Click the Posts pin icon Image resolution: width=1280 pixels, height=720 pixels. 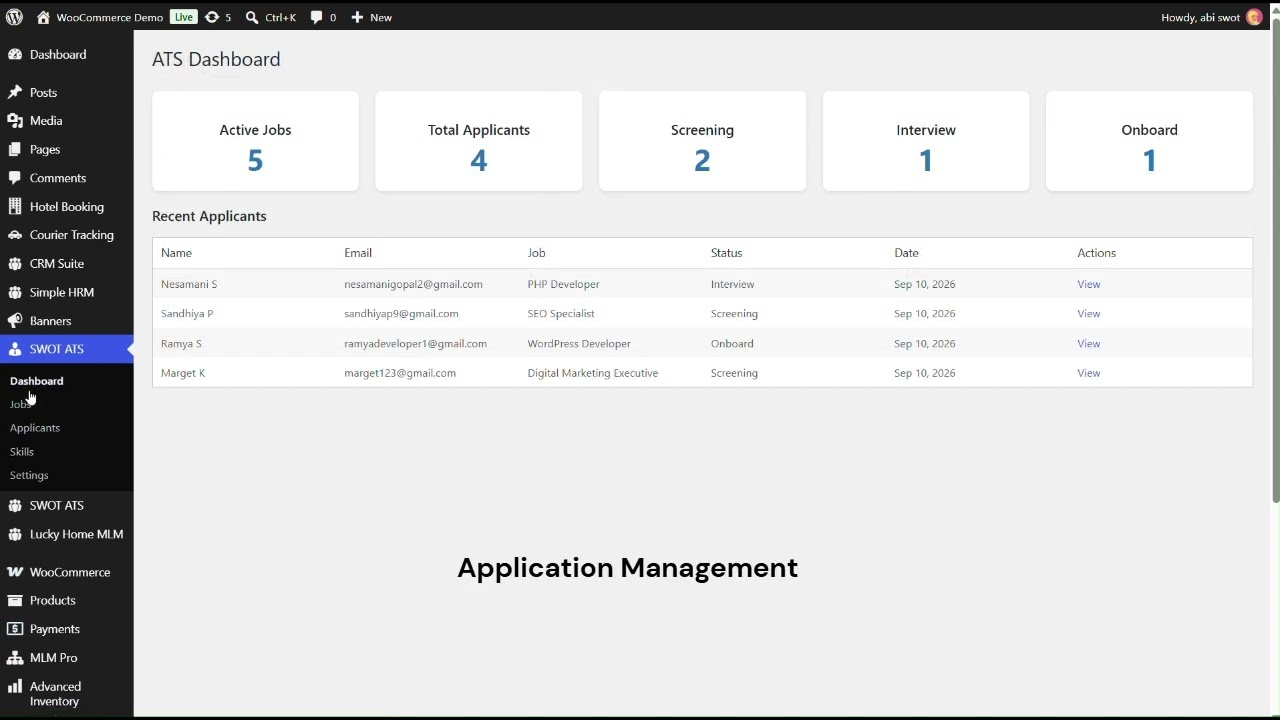coord(15,93)
